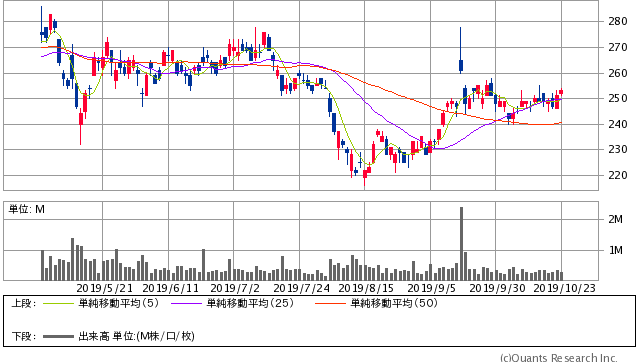The height and width of the screenshot is (362, 638).
Task: Click the 2019/10/23 date axis label
Action: 564,288
